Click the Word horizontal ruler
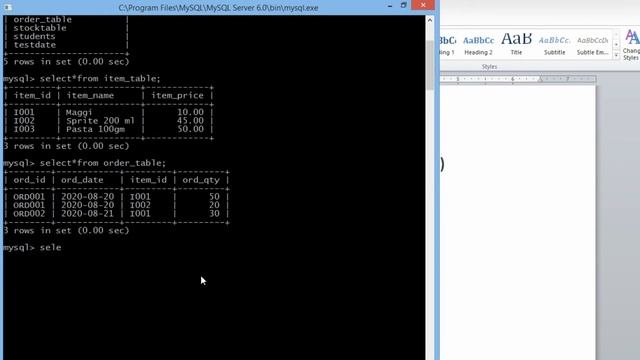 (518, 79)
